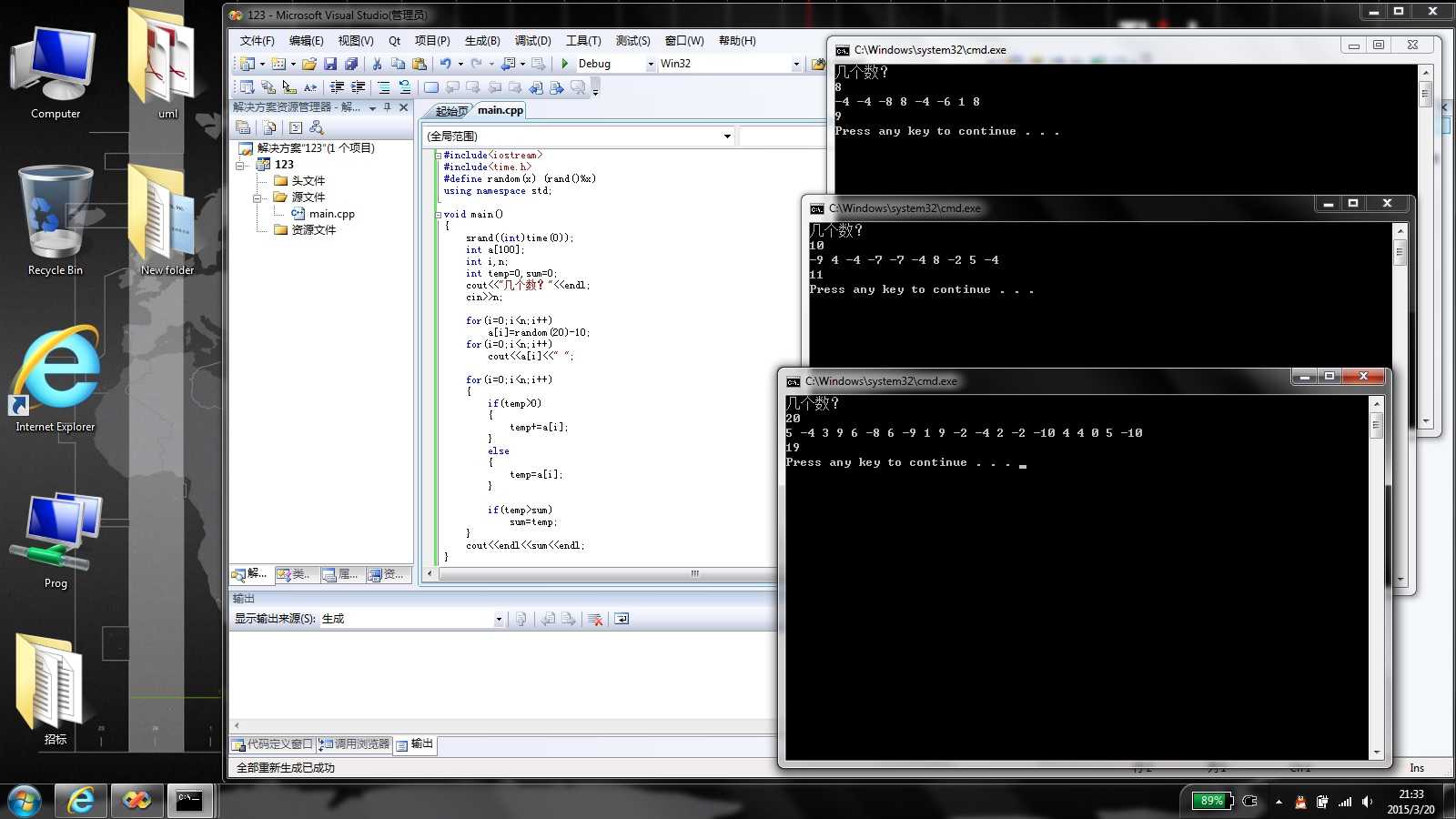Toggle bookmark with the bookmark icon
This screenshot has width=1456, height=819.
pos(431,87)
